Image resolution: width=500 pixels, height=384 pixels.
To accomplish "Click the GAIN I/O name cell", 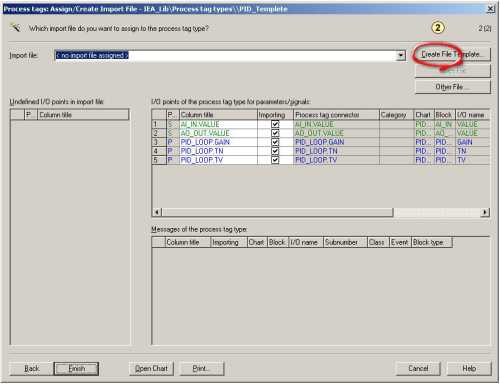I will point(472,142).
